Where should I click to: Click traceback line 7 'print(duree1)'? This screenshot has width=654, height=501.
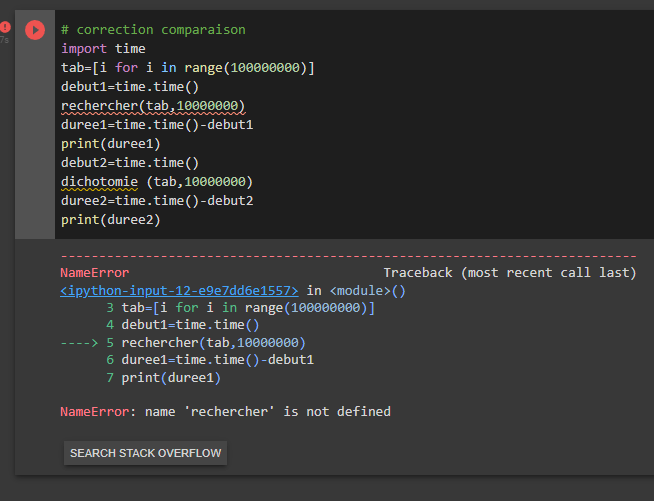pyautogui.click(x=170, y=378)
